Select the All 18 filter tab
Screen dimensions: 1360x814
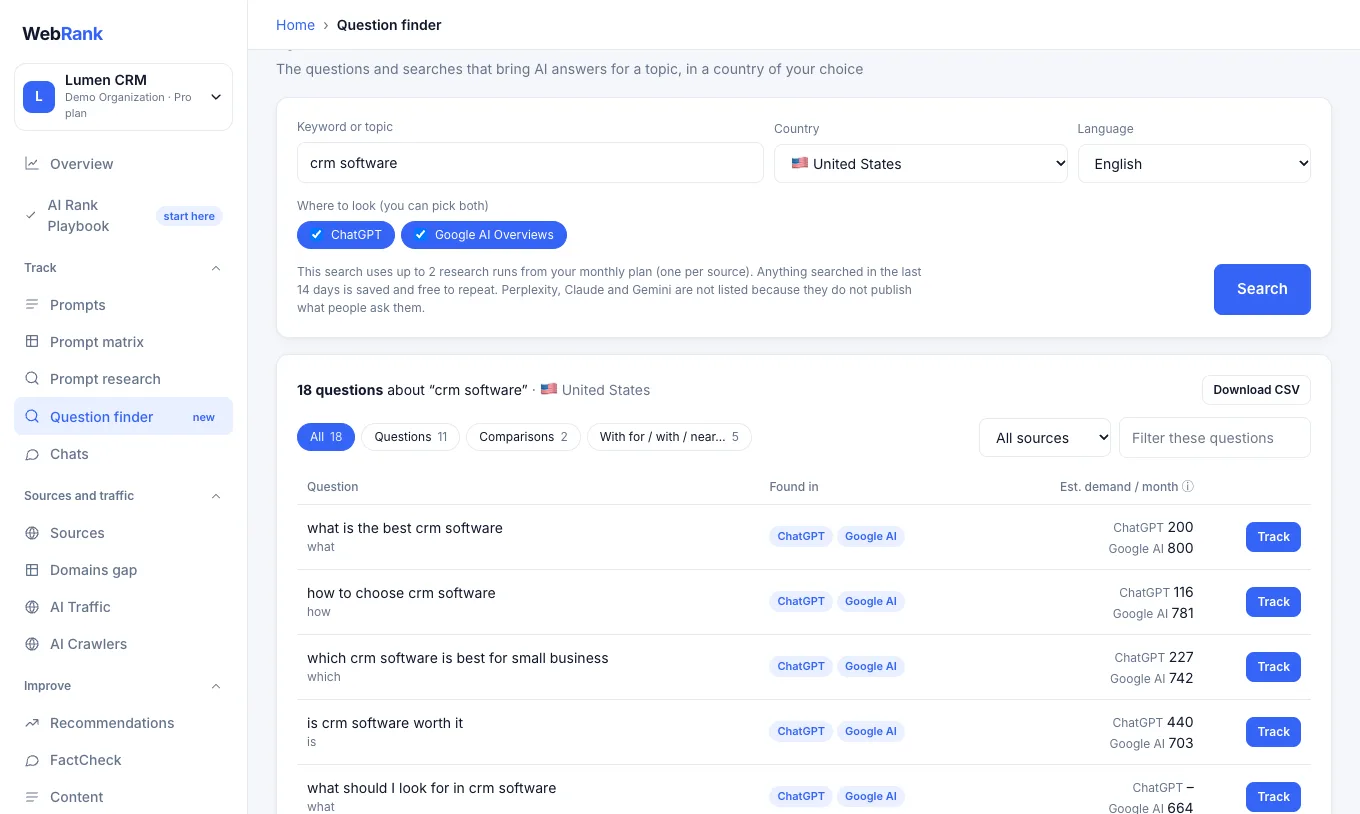(x=326, y=437)
